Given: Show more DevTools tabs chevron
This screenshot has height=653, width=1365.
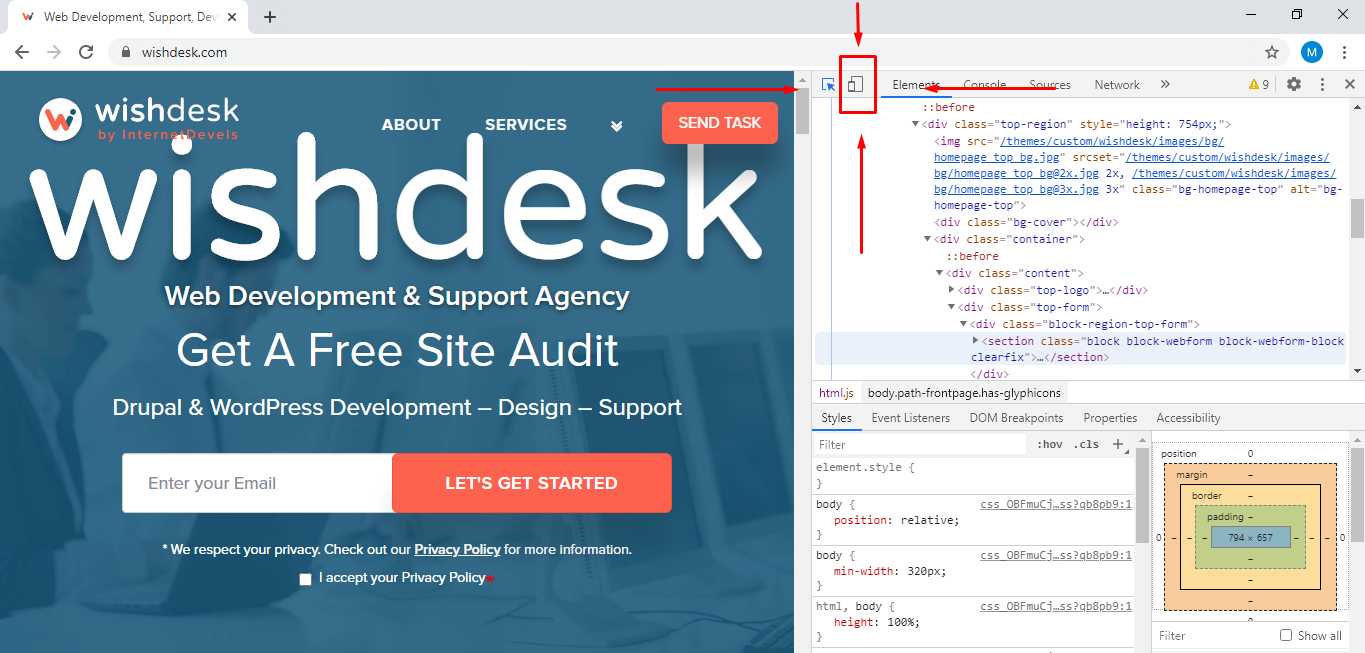Looking at the screenshot, I should (x=1165, y=85).
